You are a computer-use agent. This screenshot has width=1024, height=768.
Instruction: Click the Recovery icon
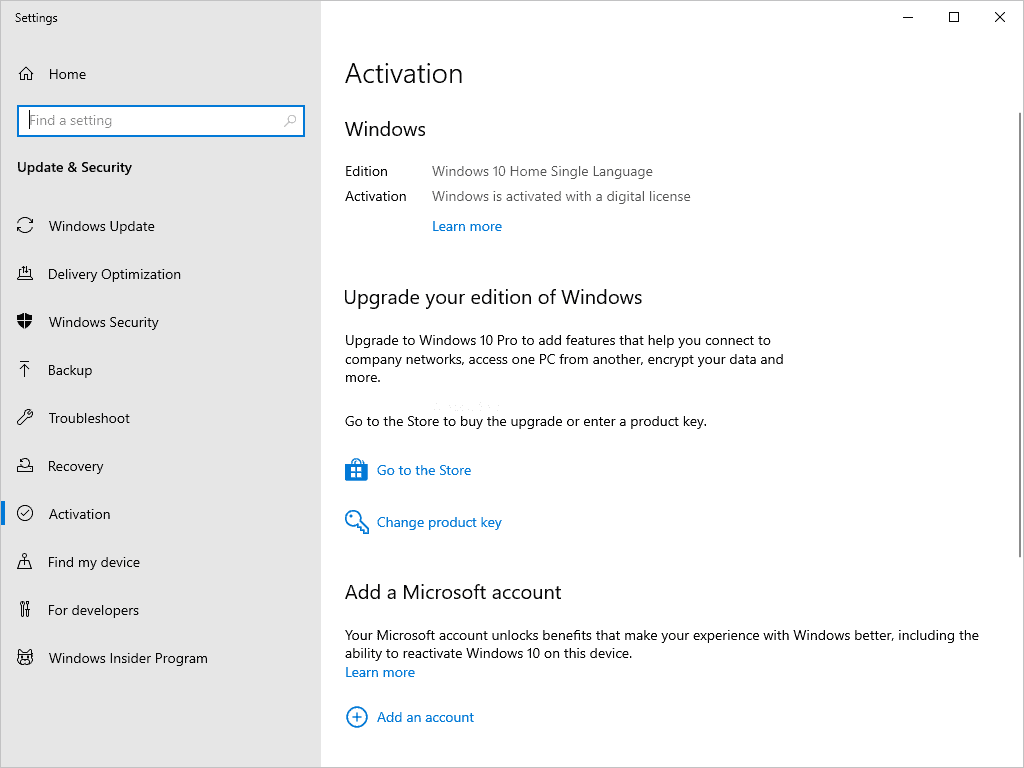(25, 466)
